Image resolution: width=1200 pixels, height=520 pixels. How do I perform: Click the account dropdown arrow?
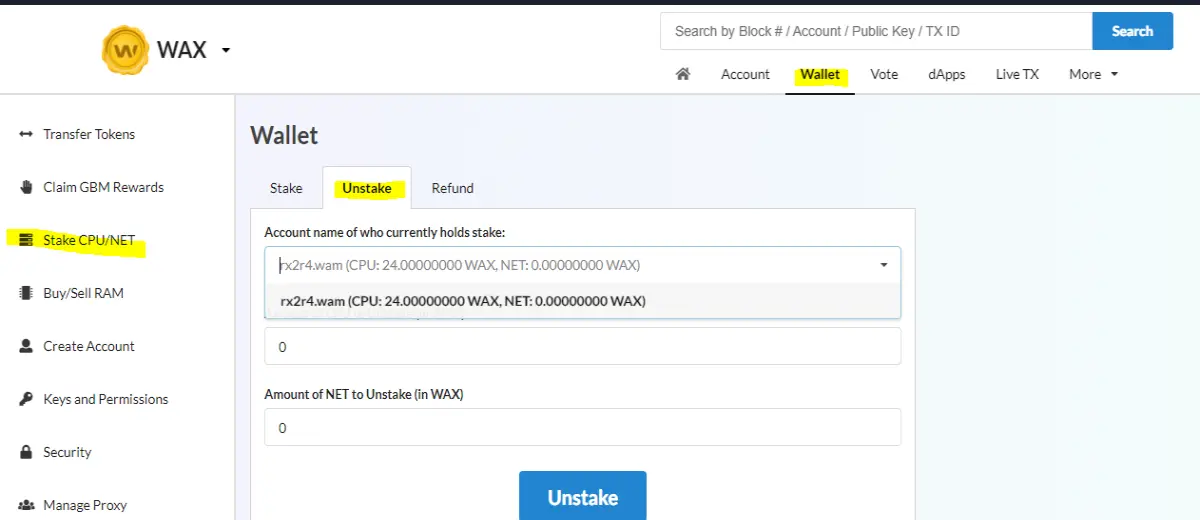pyautogui.click(x=884, y=265)
